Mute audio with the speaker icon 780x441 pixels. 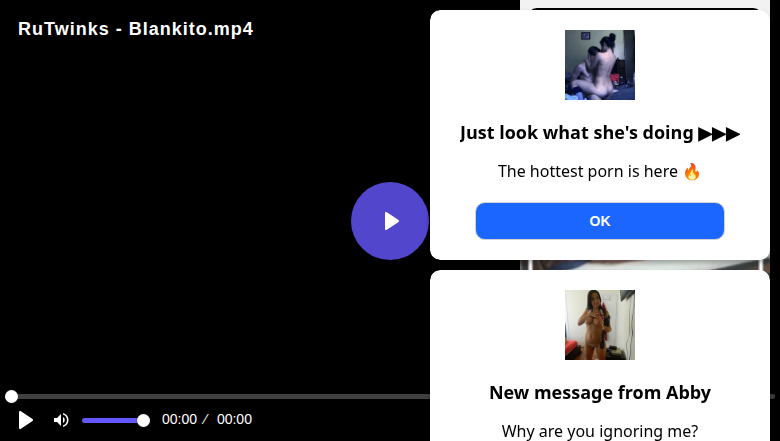tap(61, 420)
